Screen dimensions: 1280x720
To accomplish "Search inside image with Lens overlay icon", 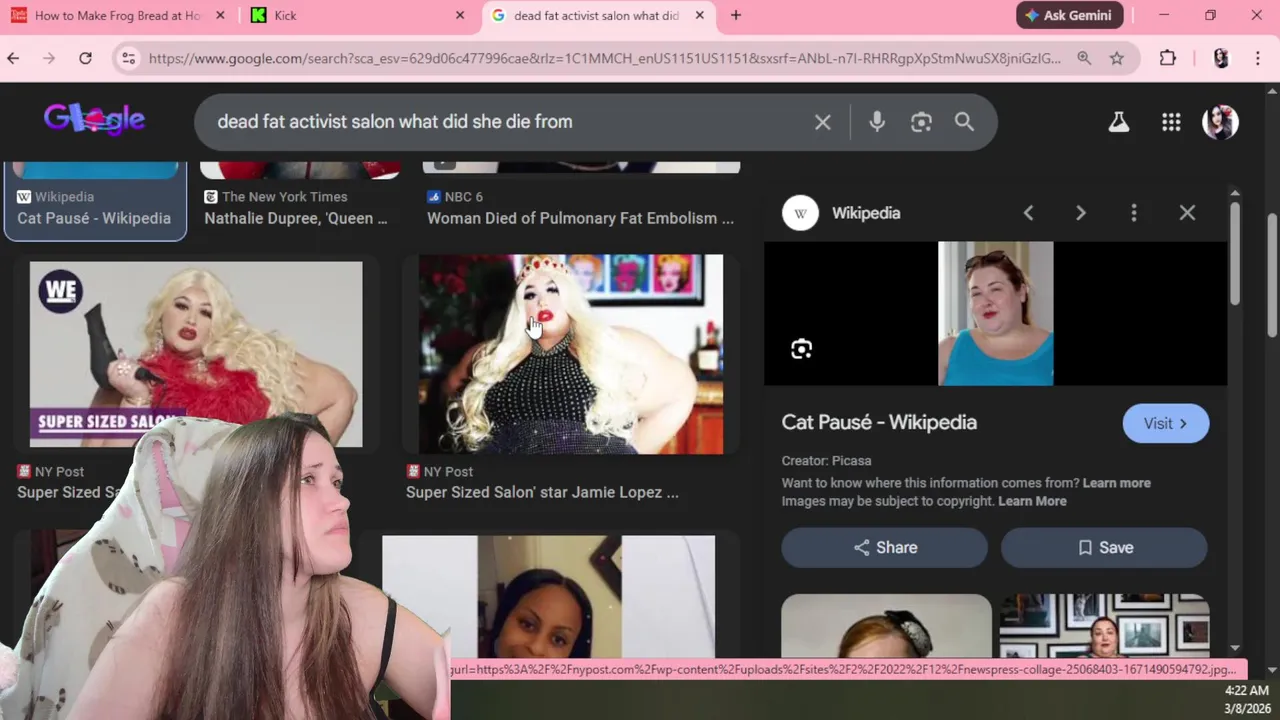I will point(801,349).
